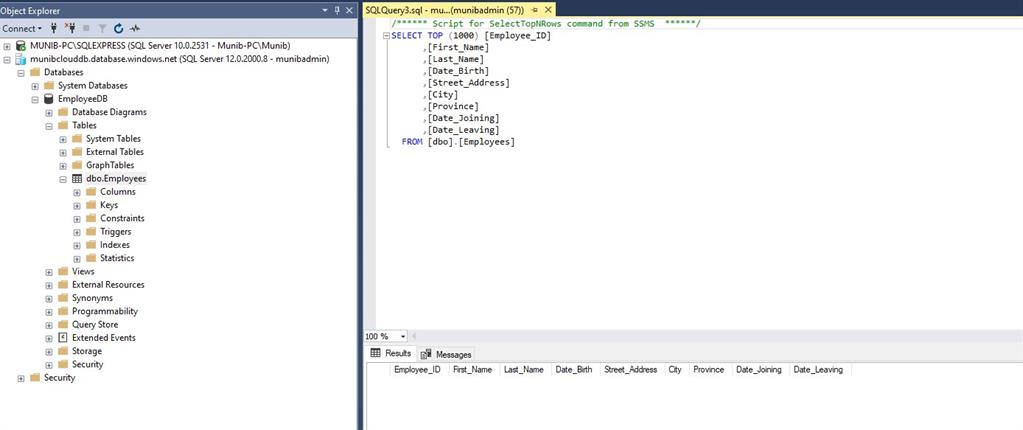Pin the SQLQuery3.sql tab
1023x430 pixels.
tap(534, 10)
